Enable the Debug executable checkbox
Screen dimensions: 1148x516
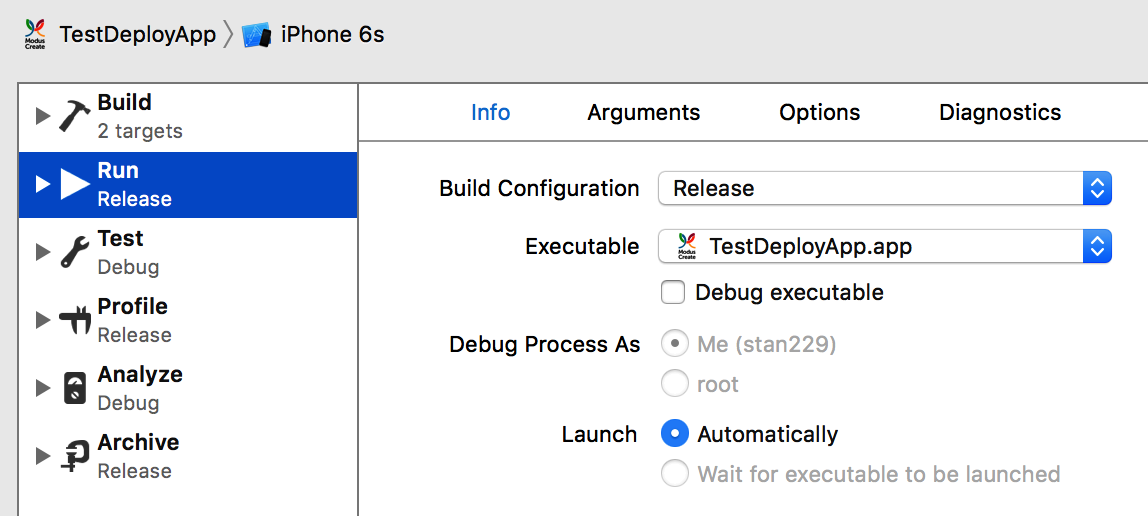click(674, 293)
